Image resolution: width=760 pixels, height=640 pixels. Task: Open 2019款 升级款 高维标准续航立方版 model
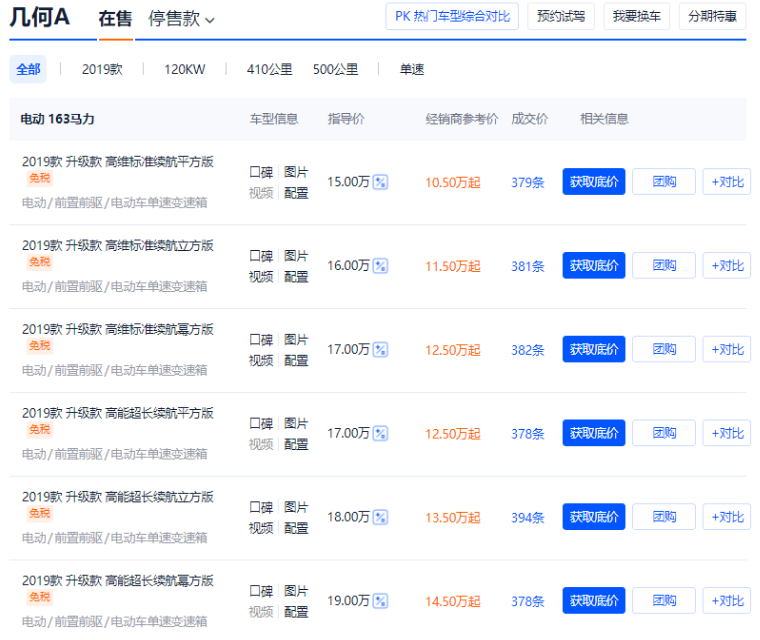tap(118, 246)
